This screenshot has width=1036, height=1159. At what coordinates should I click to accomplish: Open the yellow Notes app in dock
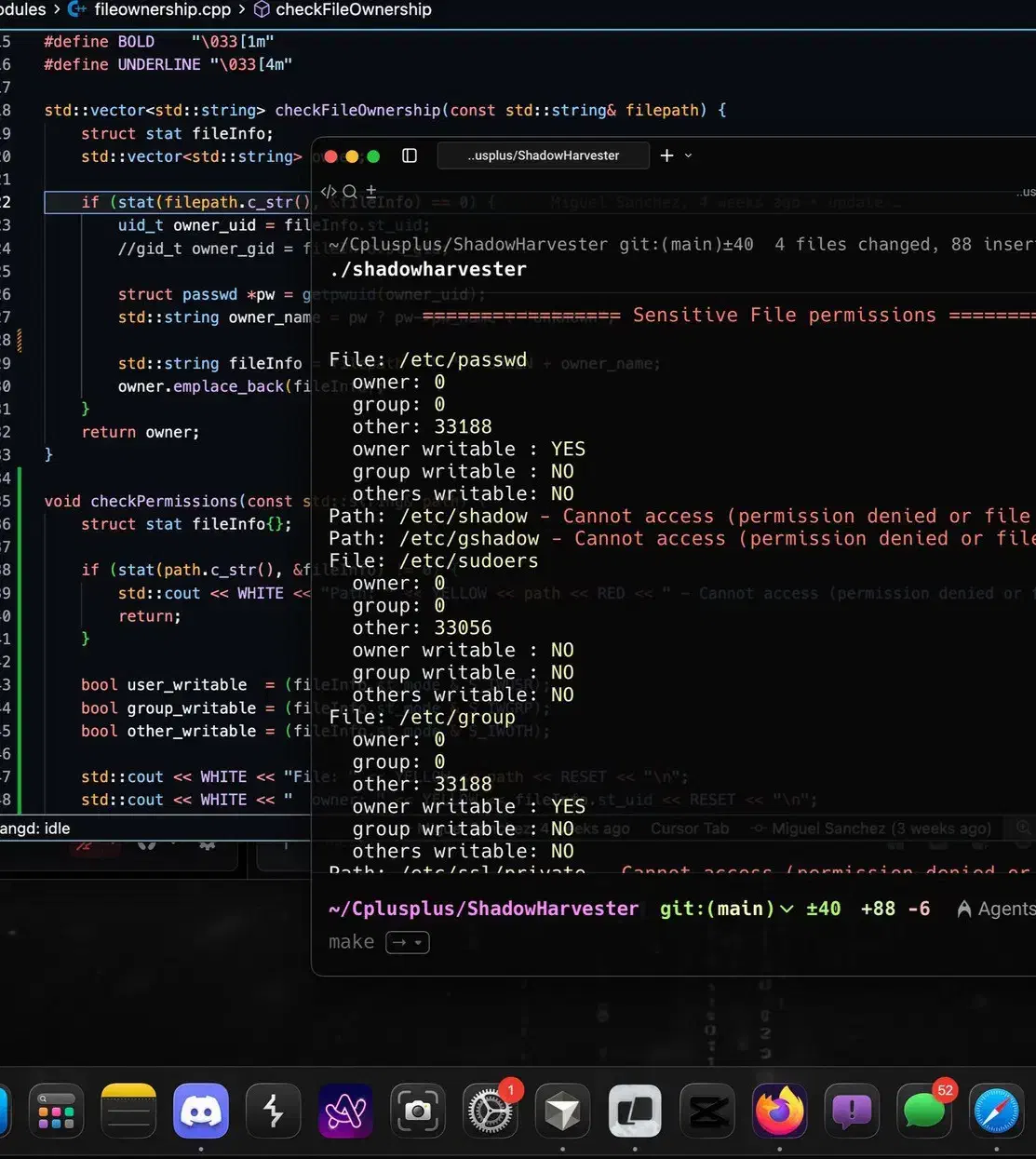point(128,1111)
